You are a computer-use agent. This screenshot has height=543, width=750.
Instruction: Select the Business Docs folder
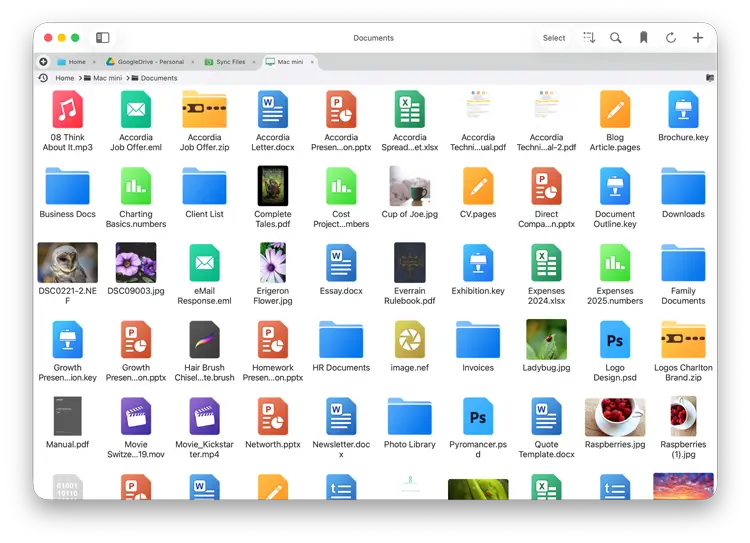(x=68, y=186)
